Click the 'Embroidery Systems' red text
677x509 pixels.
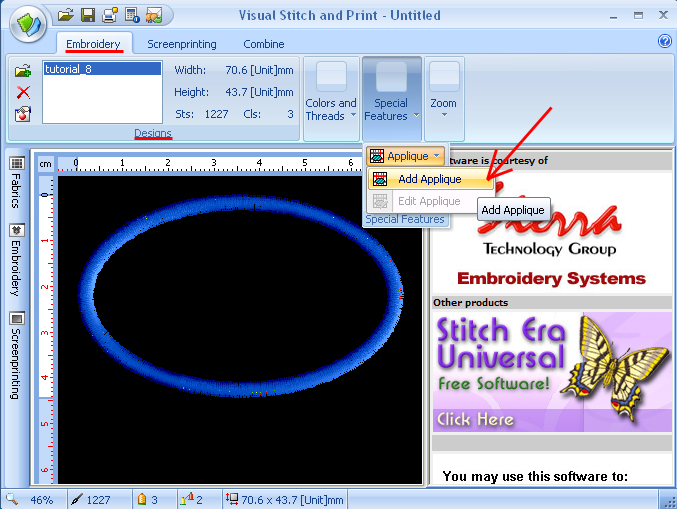[551, 278]
